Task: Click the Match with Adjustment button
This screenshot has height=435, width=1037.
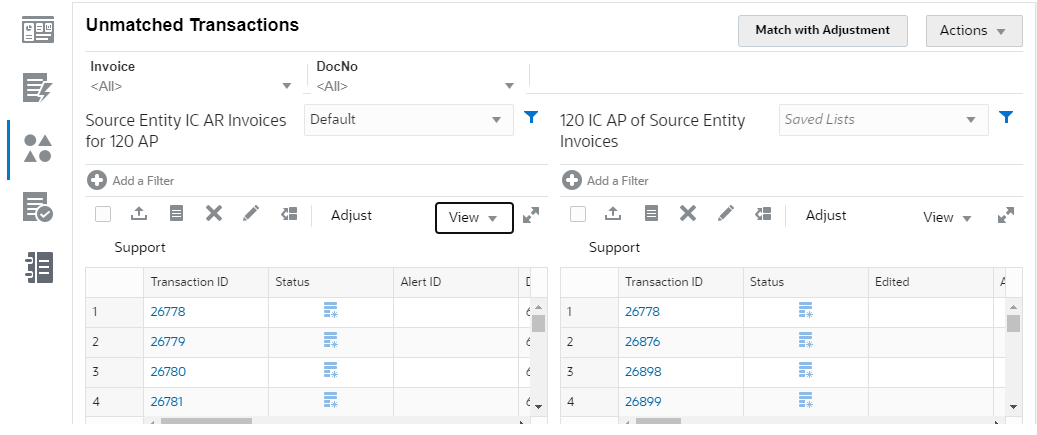Action: pos(822,31)
